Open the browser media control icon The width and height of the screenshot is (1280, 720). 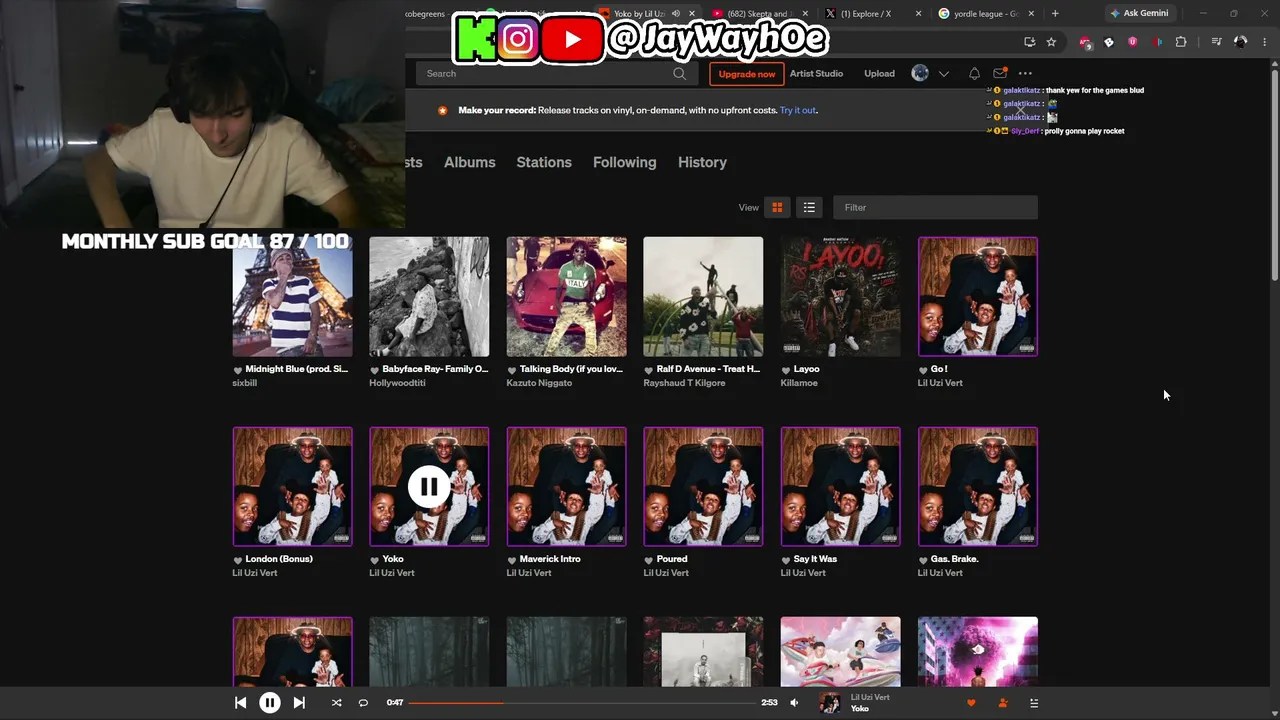[x=1216, y=42]
